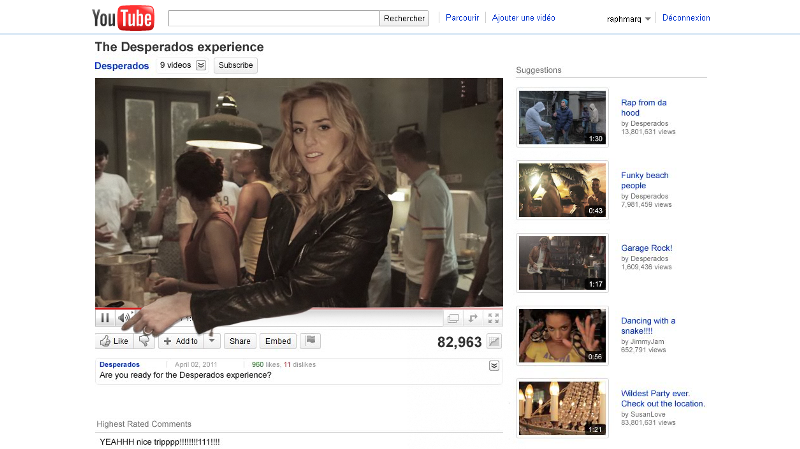Screen dimensions: 800x449
Task: Toggle the video player size icon
Action: click(453, 318)
